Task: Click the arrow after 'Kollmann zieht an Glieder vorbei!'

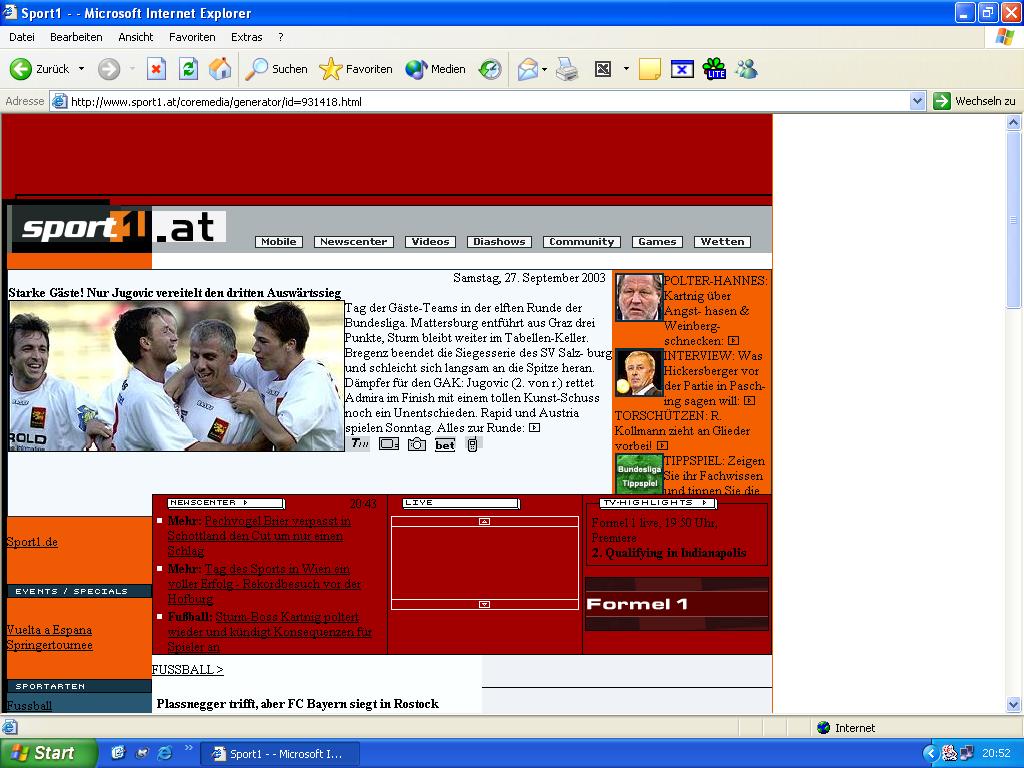Action: click(662, 446)
